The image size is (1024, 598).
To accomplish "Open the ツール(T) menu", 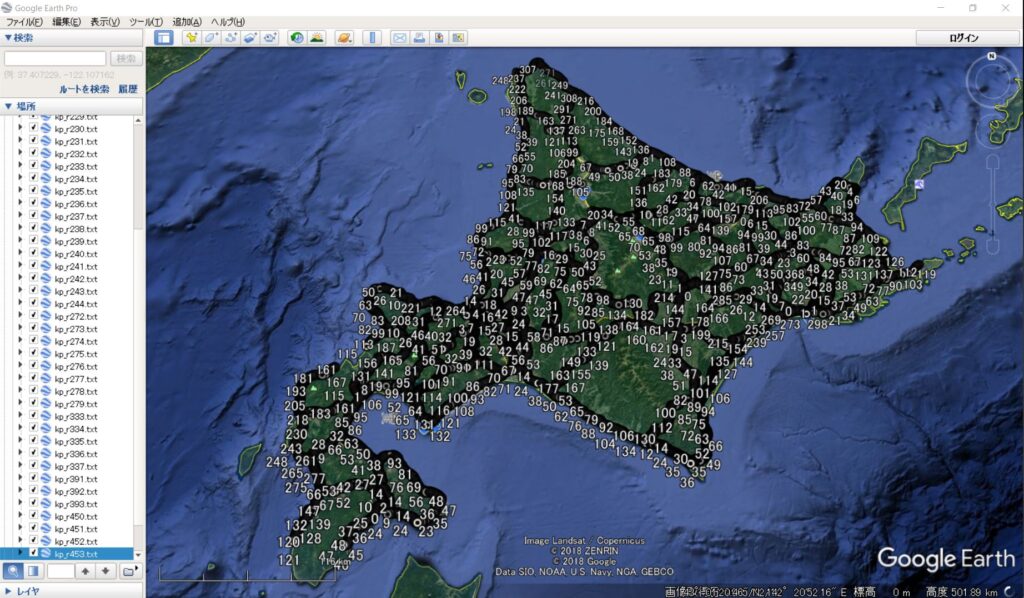I will [x=145, y=22].
